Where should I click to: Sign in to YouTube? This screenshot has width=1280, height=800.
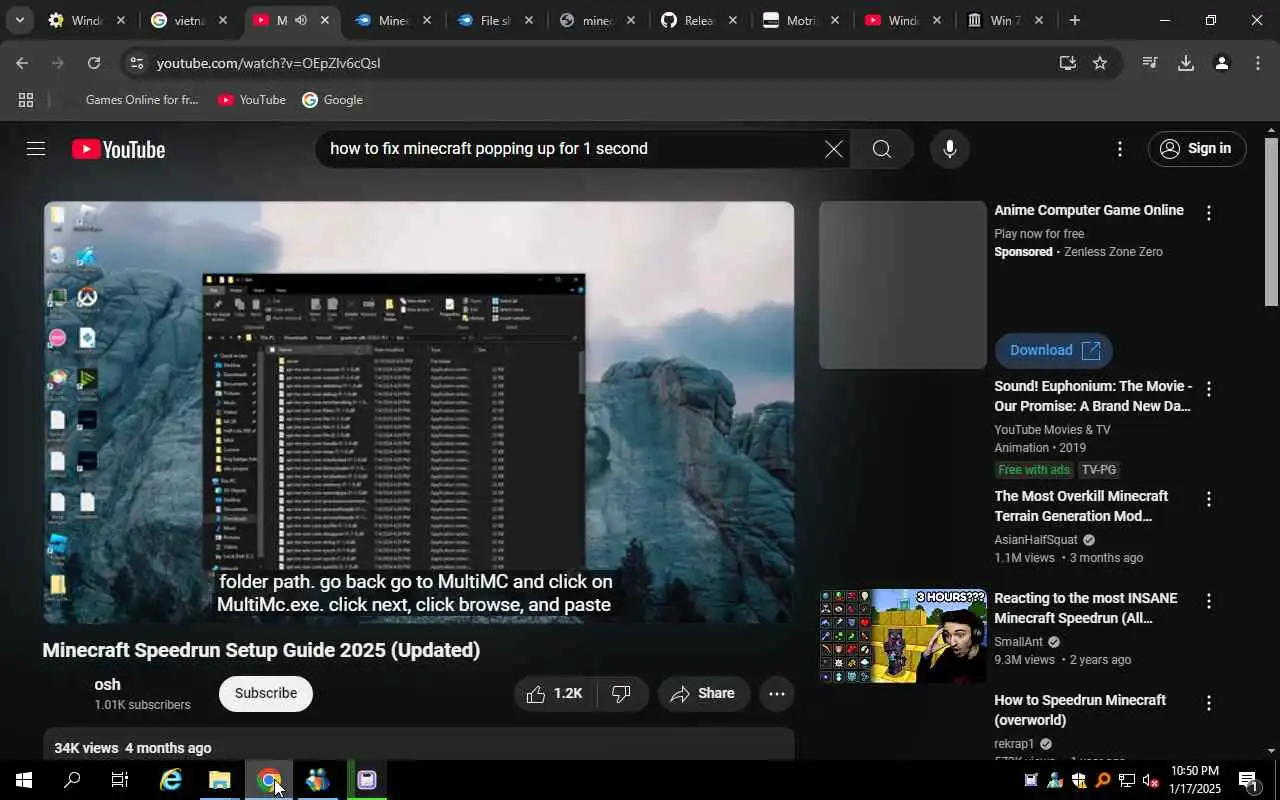coord(1196,149)
